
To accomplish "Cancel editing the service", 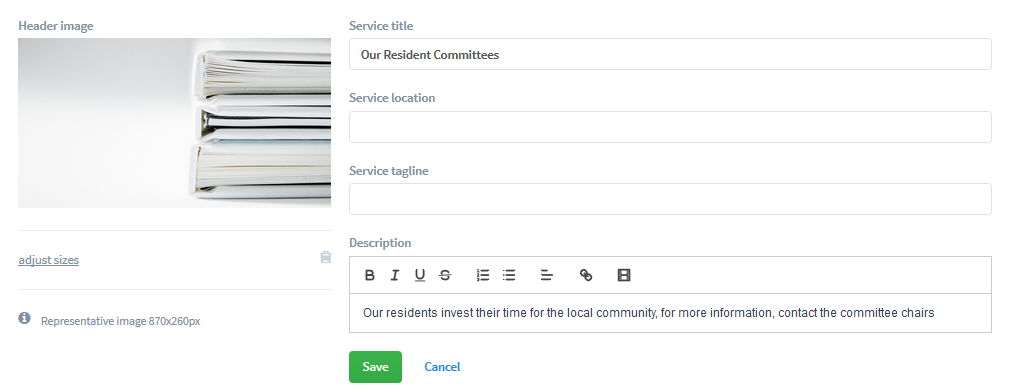I will click(x=442, y=367).
